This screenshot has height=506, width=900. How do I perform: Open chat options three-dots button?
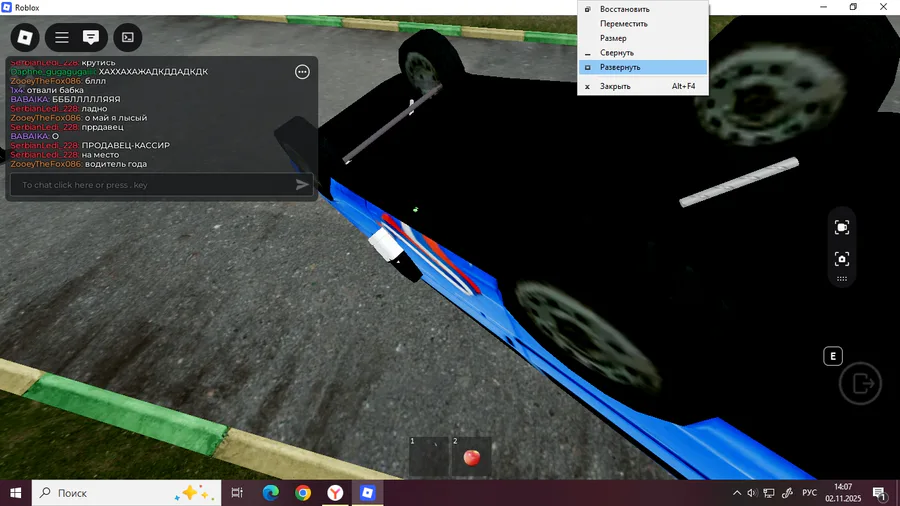(302, 72)
